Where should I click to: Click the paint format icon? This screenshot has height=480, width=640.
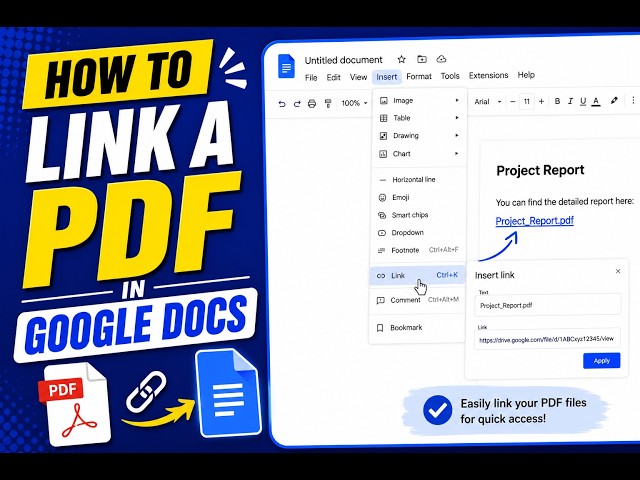(x=328, y=104)
